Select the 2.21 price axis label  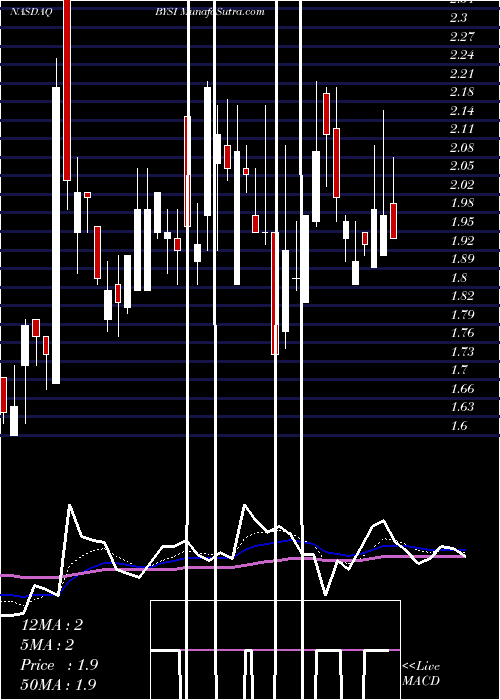[462, 73]
